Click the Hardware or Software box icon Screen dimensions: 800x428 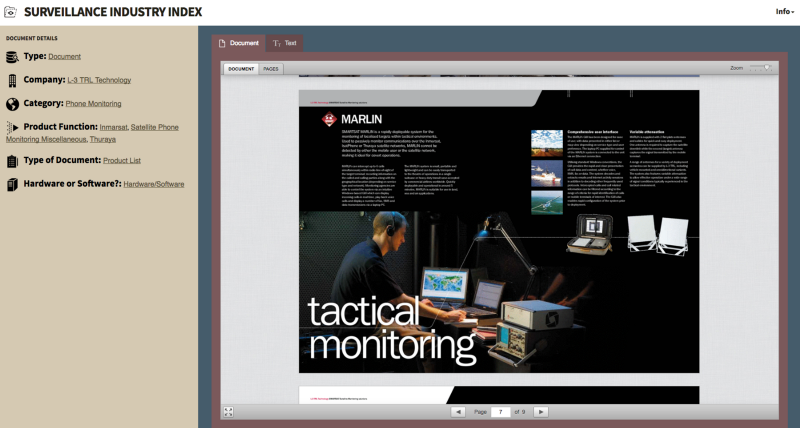point(12,184)
